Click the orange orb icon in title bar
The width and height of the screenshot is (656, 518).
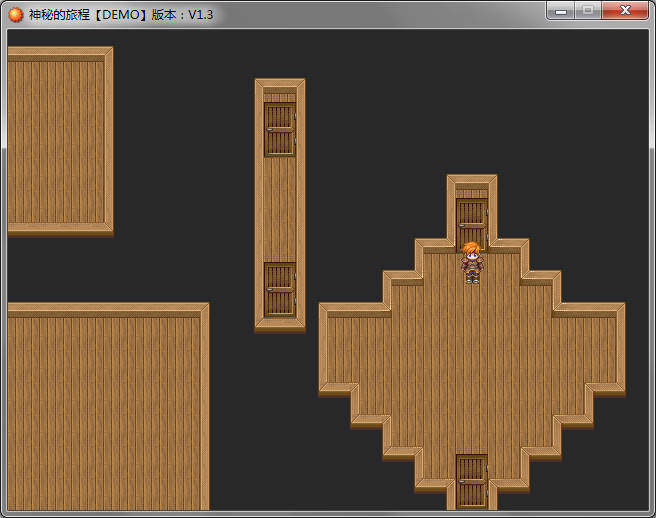coord(16,14)
